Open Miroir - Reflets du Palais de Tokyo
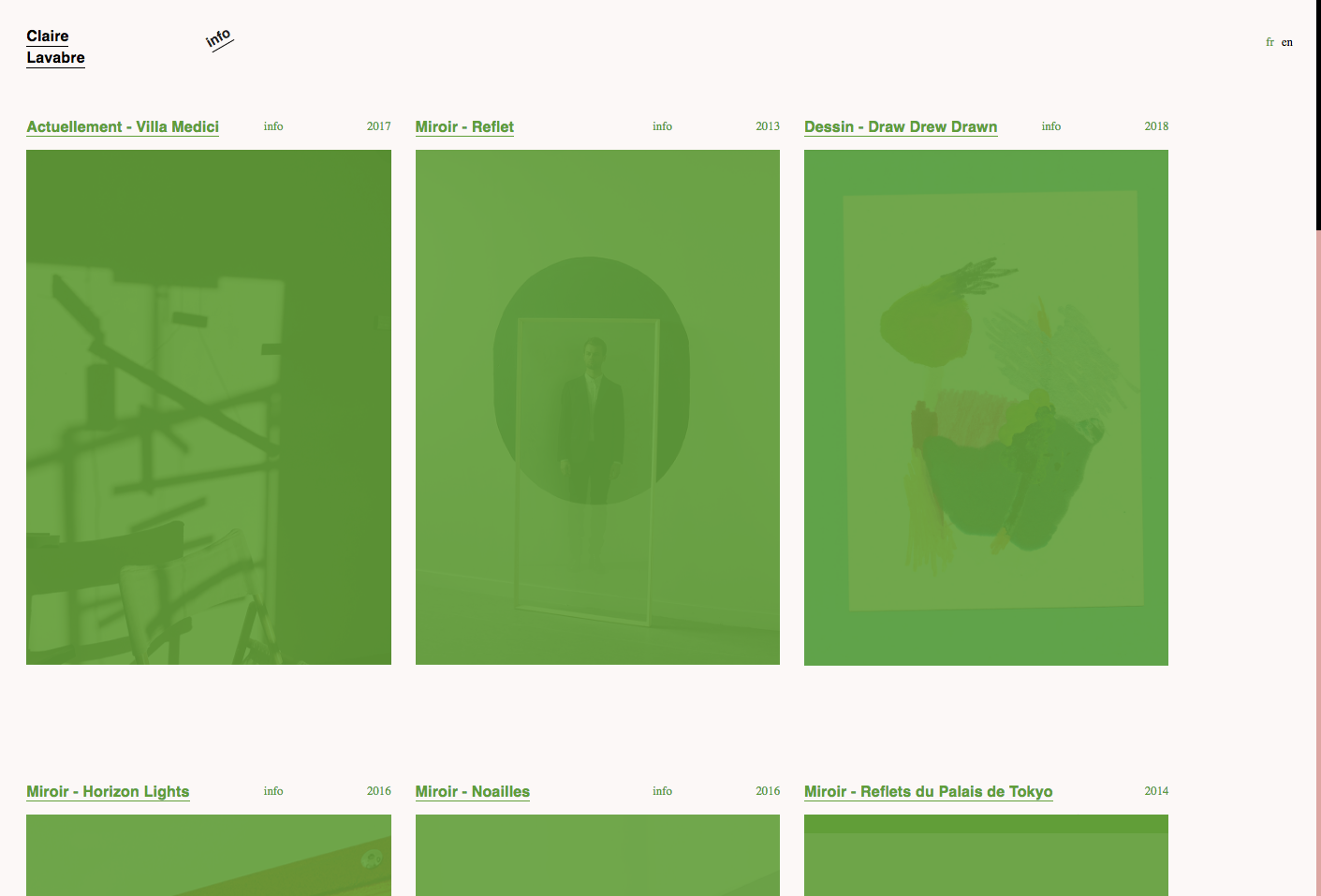 point(929,791)
